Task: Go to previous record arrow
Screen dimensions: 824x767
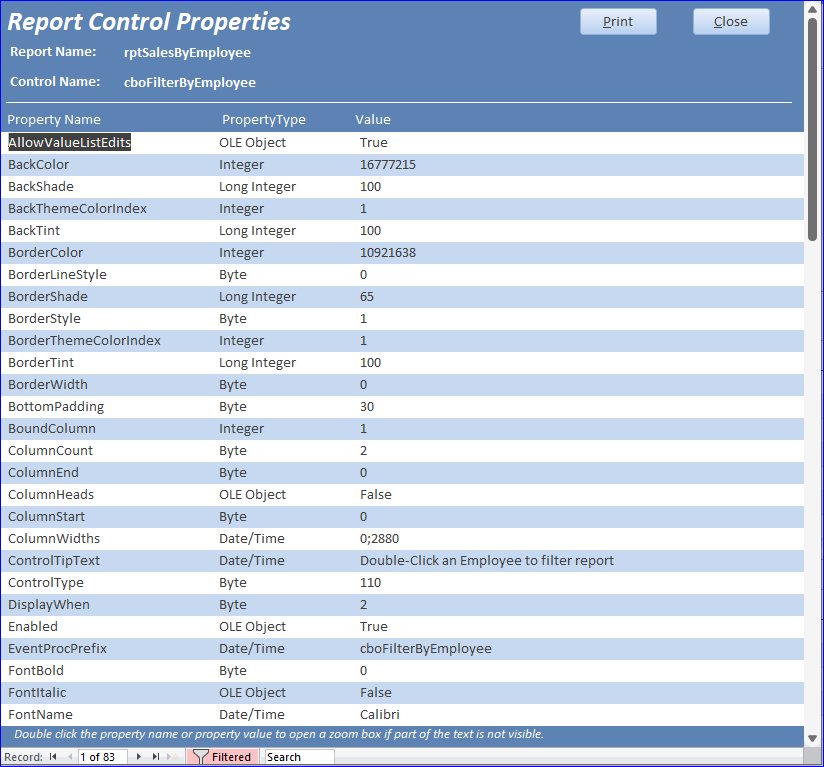Action: point(70,756)
